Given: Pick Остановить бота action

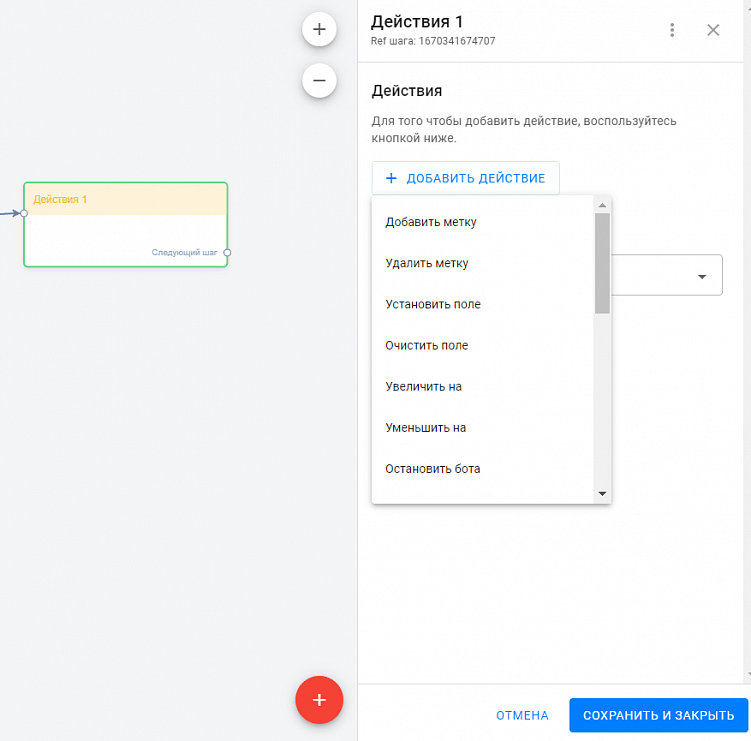Looking at the screenshot, I should [433, 469].
